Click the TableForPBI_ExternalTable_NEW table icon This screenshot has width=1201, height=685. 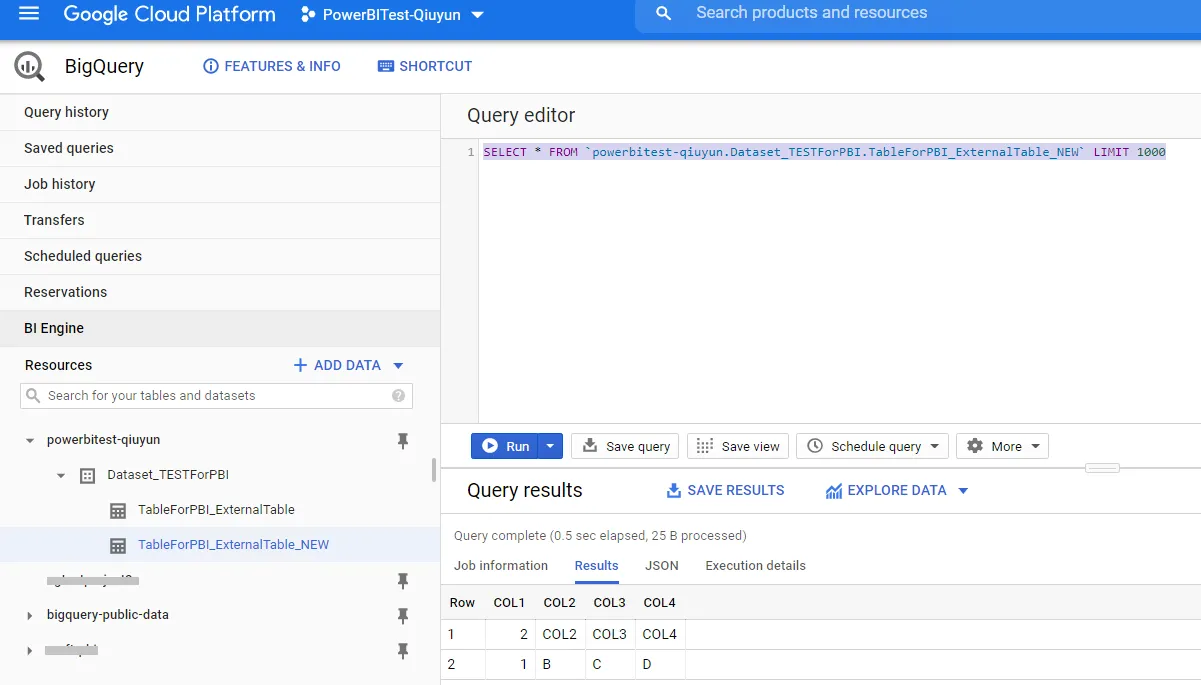coord(118,545)
